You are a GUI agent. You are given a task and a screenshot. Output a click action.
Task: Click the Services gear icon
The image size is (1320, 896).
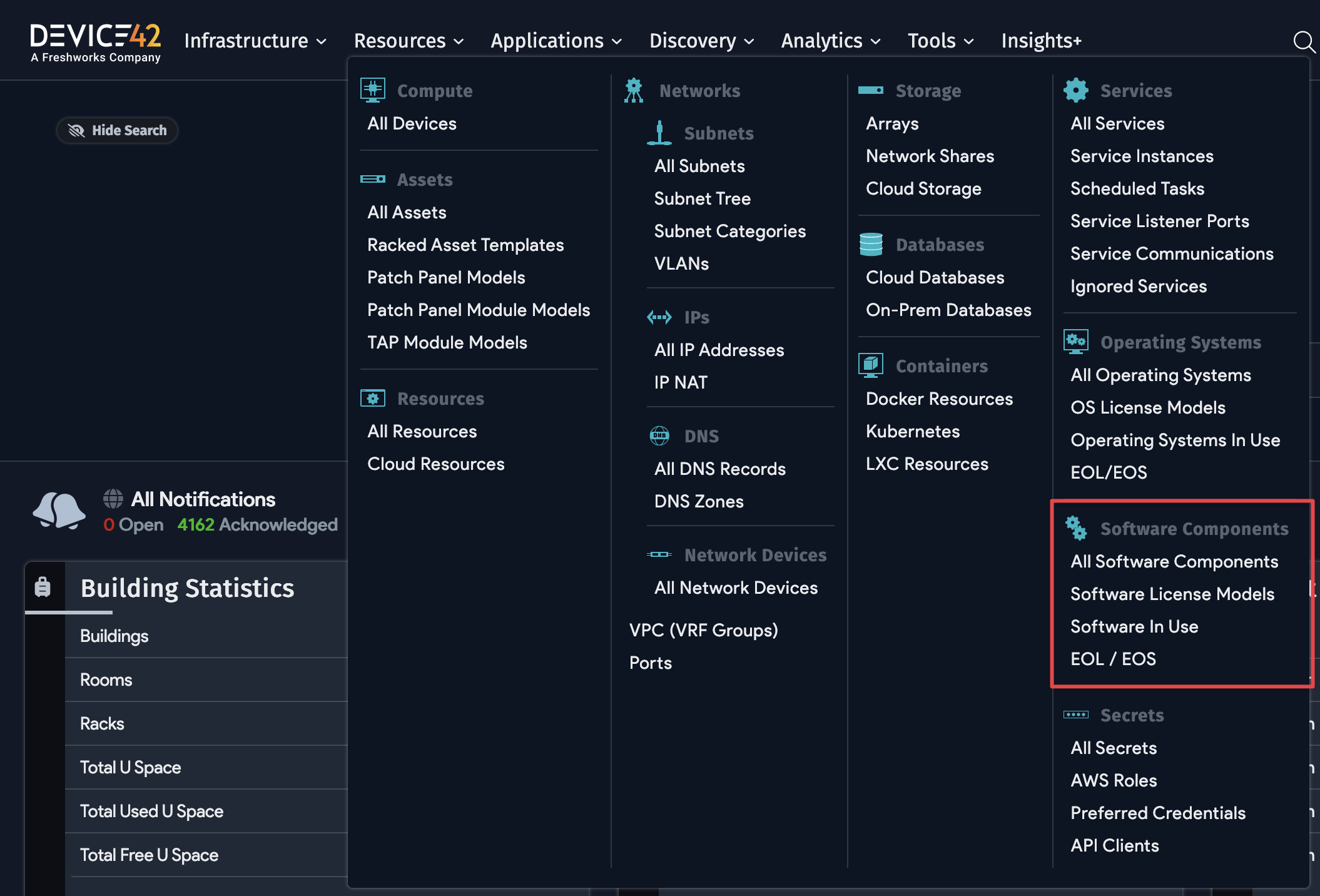[x=1076, y=89]
